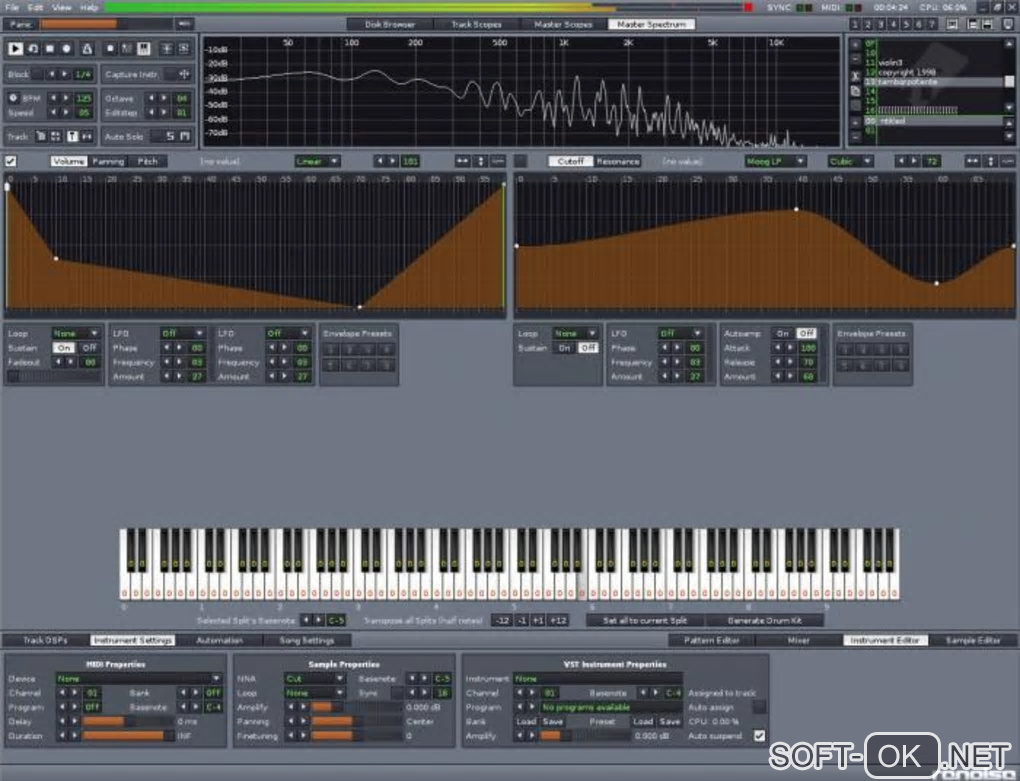This screenshot has height=781, width=1020.
Task: Open the NNA Cut dropdown
Action: point(314,679)
